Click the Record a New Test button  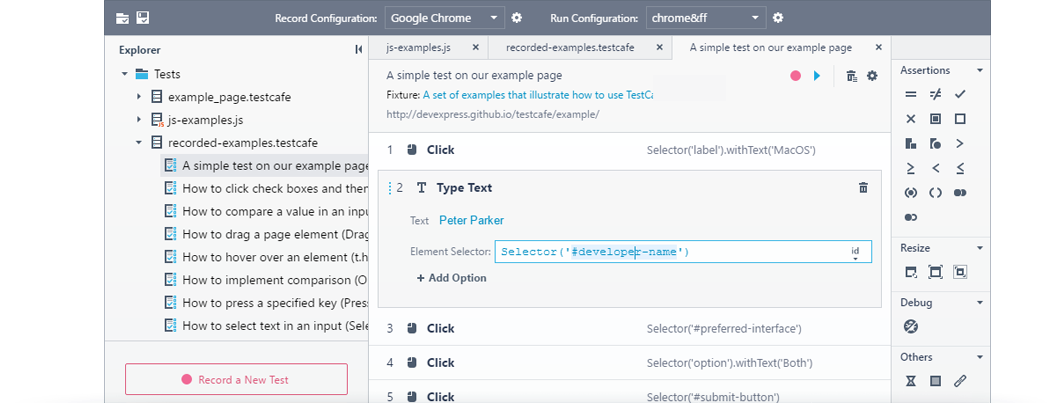click(236, 380)
